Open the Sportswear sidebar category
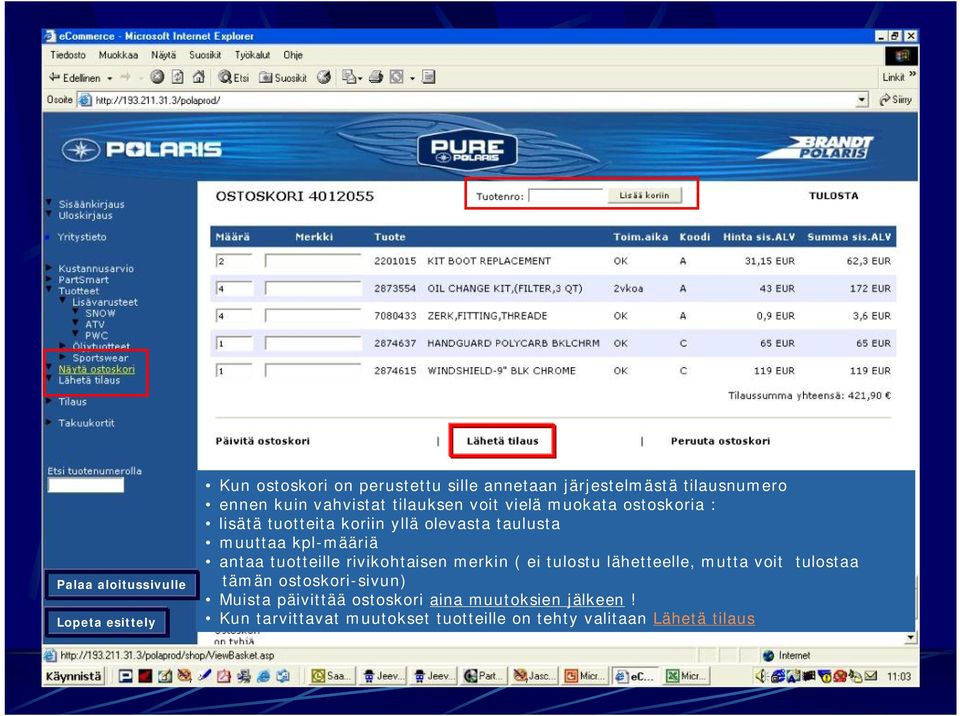Screen dimensions: 960x716 pos(100,358)
